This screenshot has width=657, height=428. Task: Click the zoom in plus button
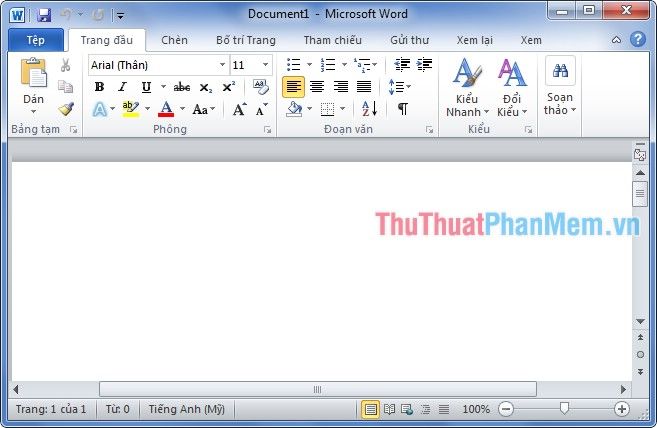pyautogui.click(x=622, y=409)
